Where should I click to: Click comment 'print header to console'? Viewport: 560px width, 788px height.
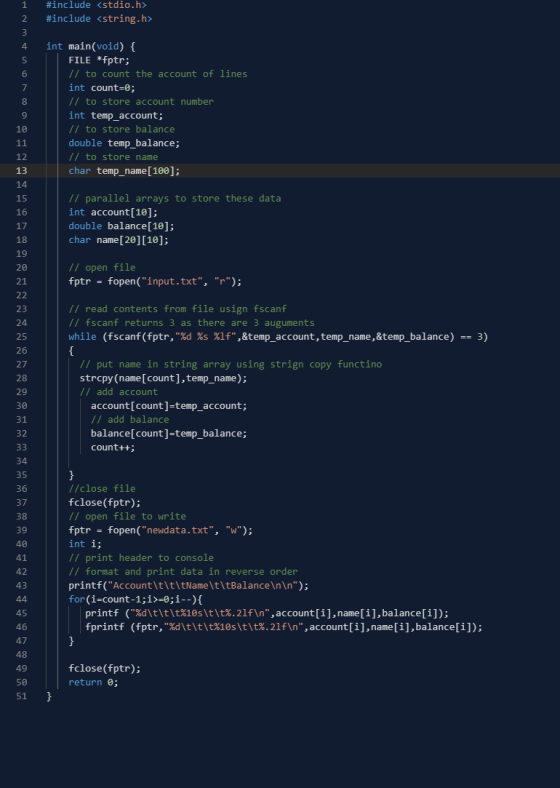pyautogui.click(x=141, y=558)
